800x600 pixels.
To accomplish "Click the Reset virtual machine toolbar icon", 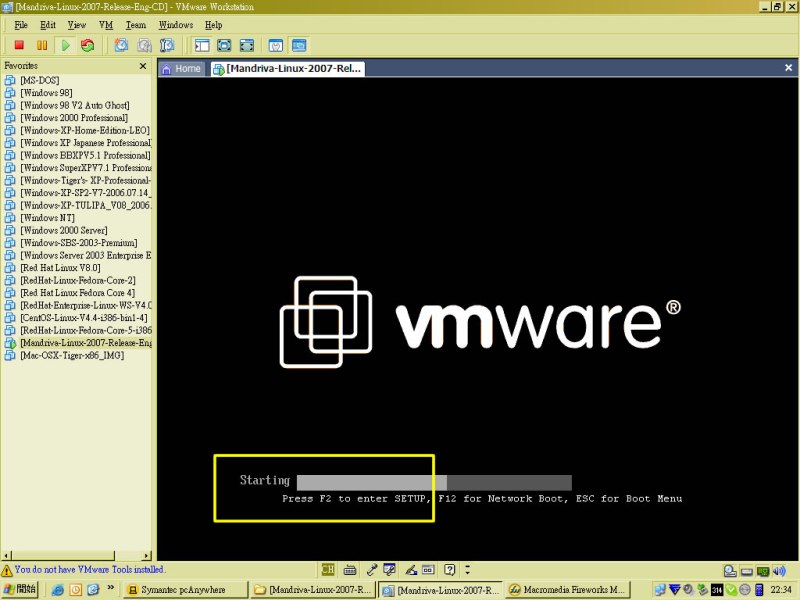I will pyautogui.click(x=88, y=45).
